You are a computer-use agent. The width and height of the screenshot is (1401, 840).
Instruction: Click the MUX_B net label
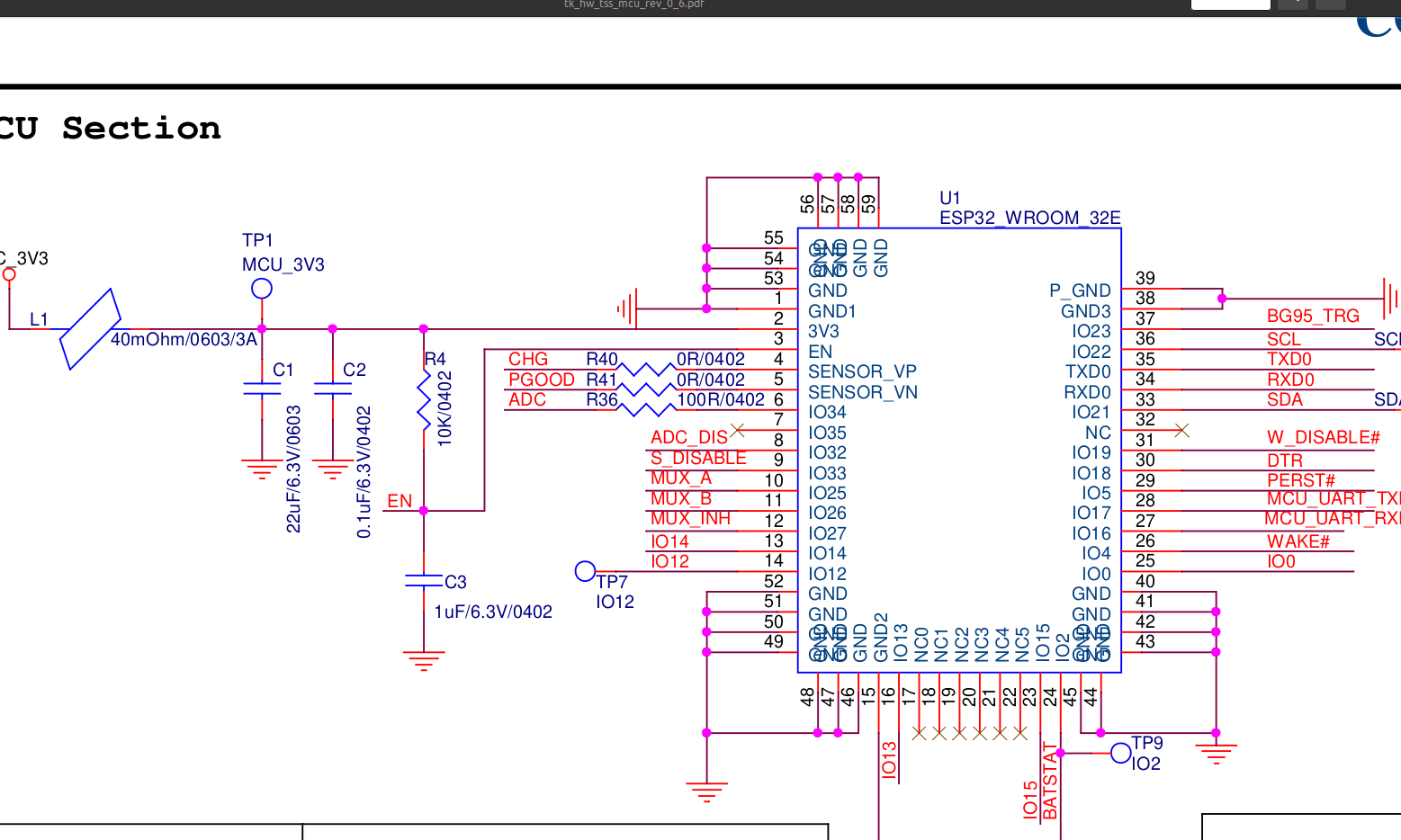pos(681,498)
